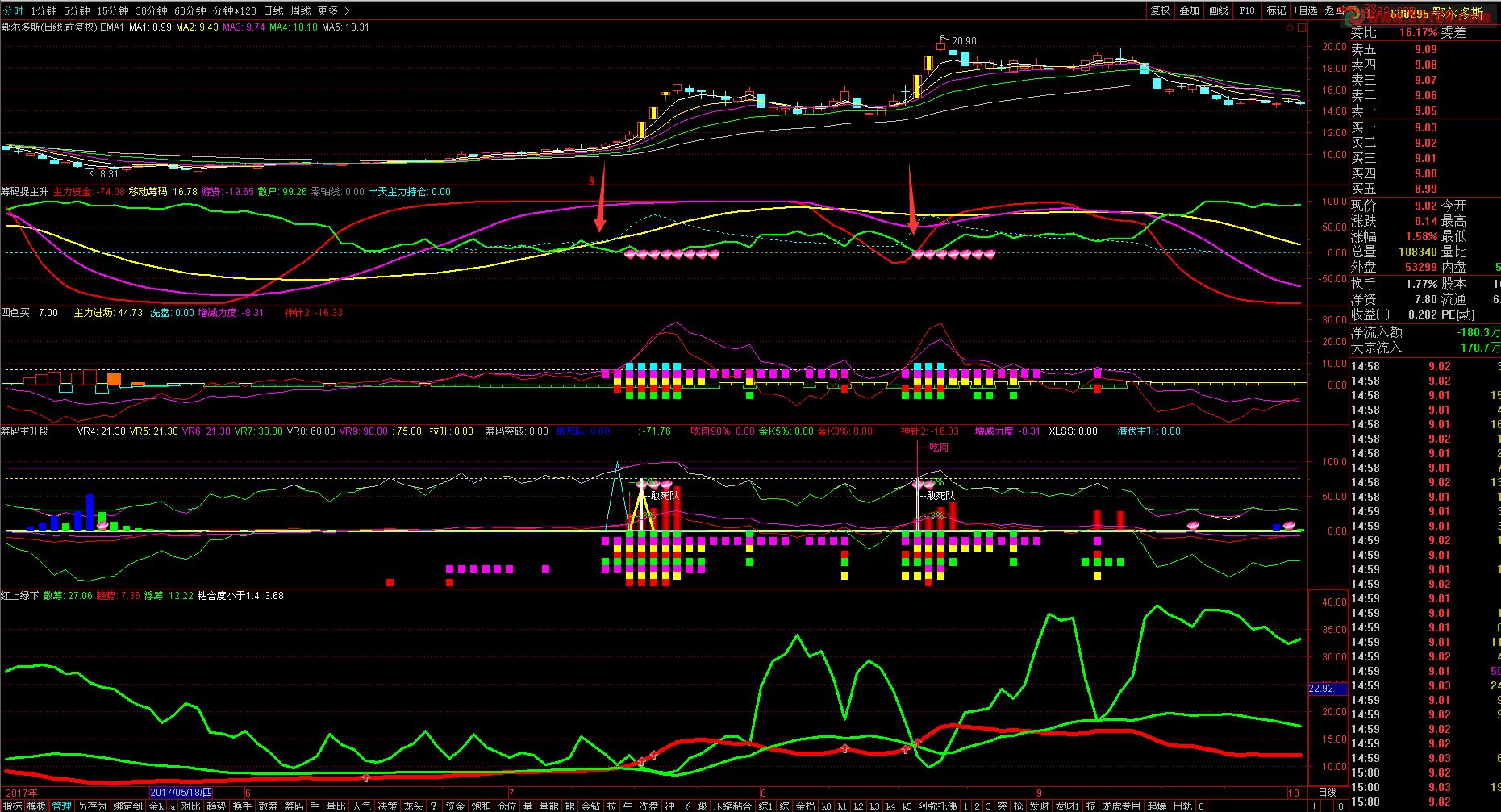
Task: Click 另存为 save-as in bottom bar
Action: (92, 806)
